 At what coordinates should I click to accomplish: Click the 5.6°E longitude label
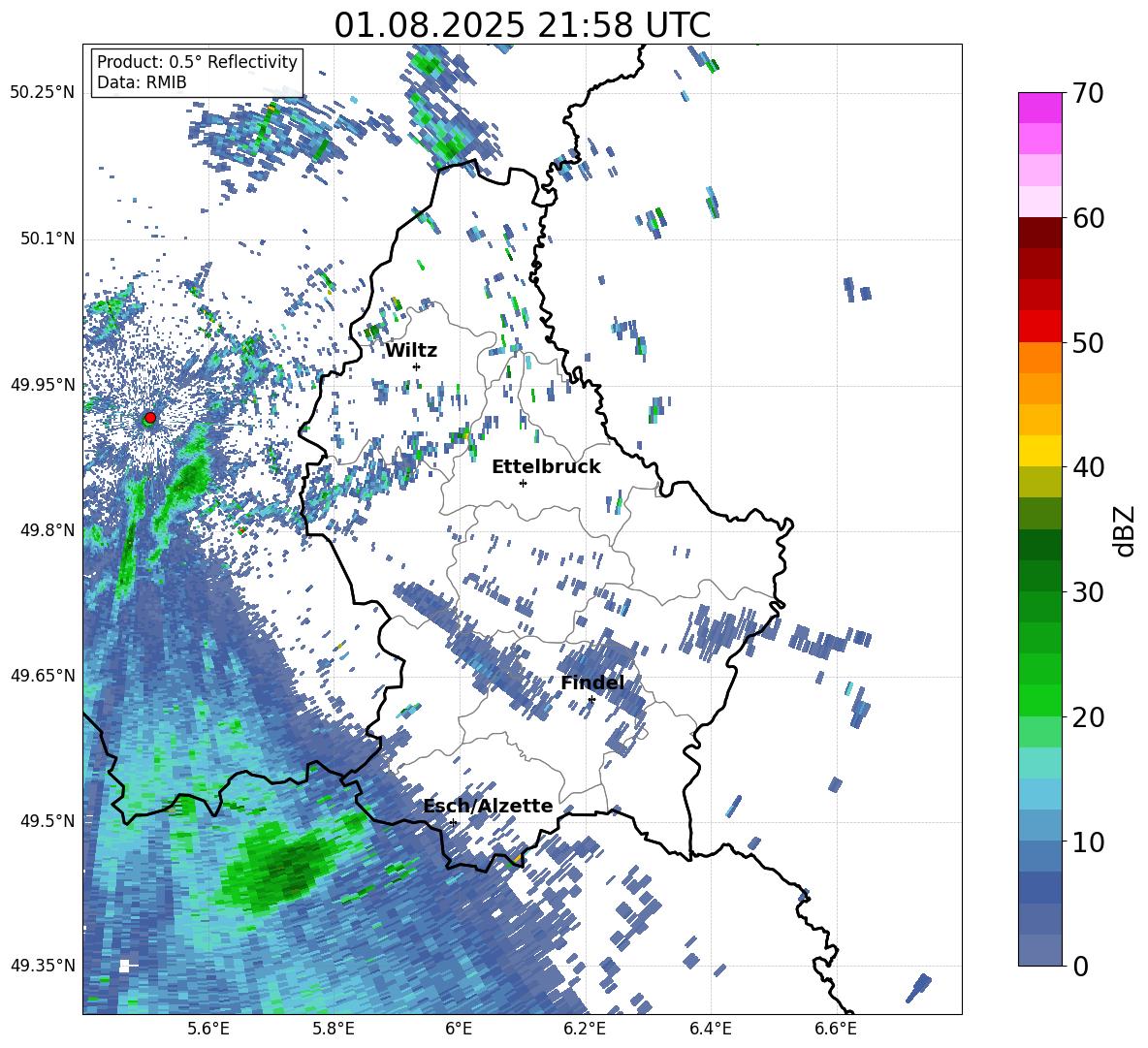(x=207, y=1029)
